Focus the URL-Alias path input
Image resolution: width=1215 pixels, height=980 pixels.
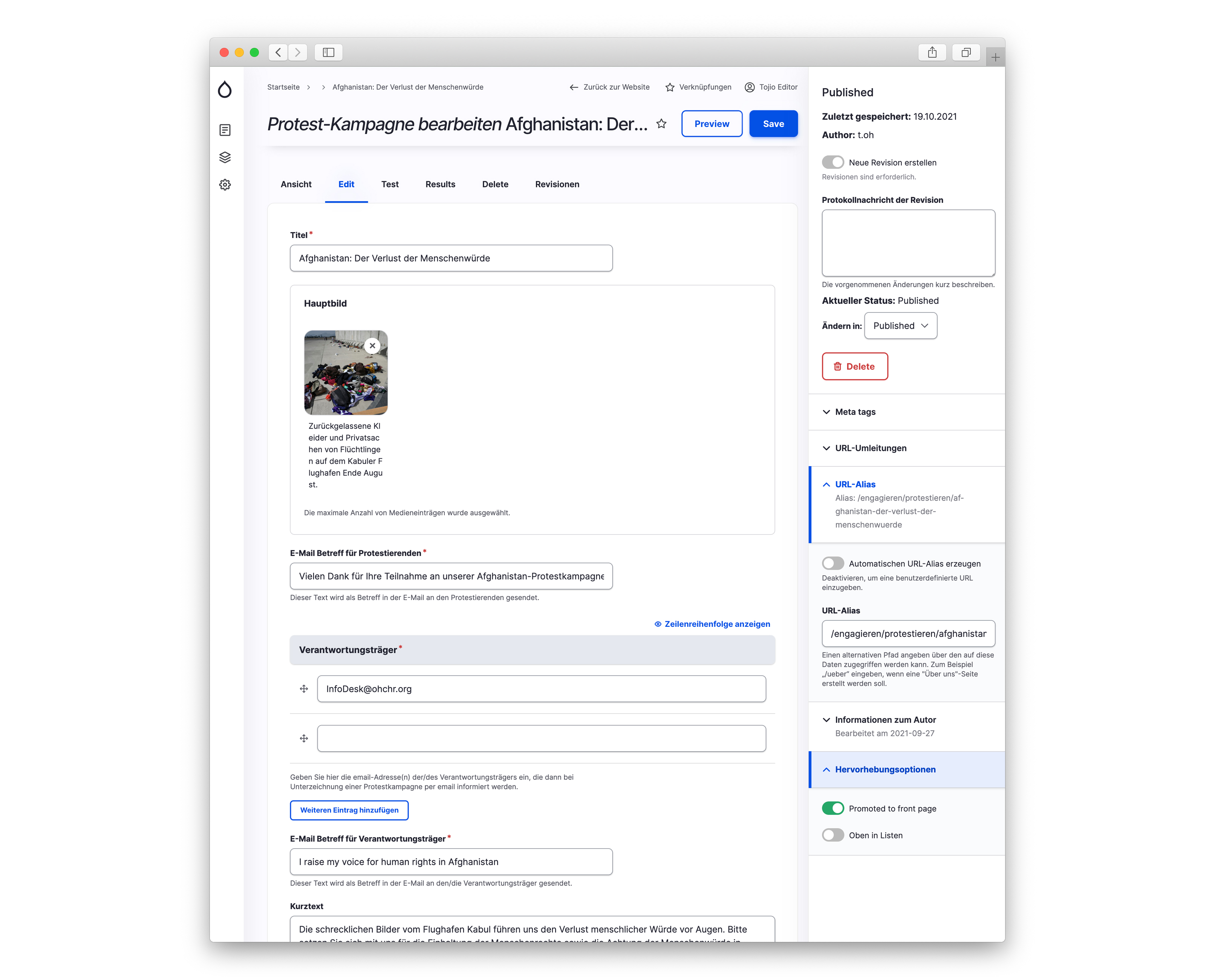point(908,633)
